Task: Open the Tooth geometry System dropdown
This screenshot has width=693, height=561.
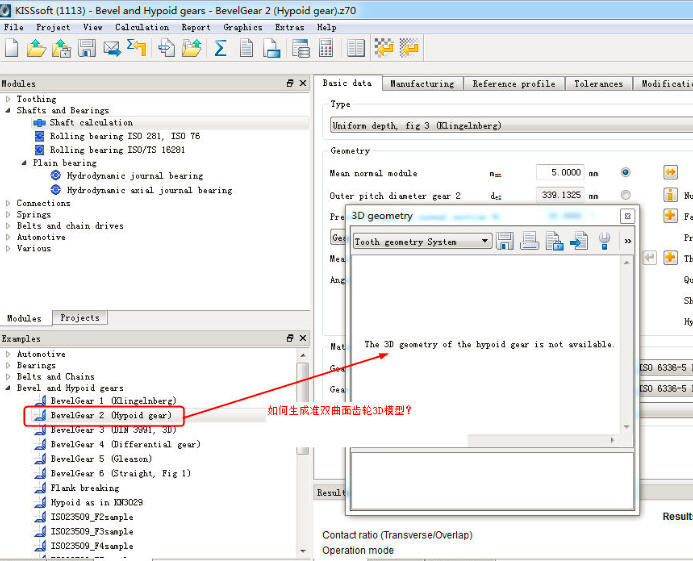Action: [x=422, y=241]
